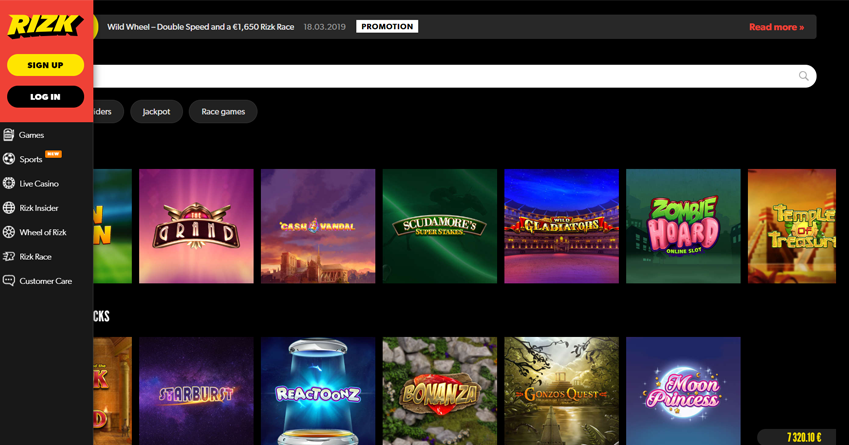Click the 18.03.2019 promotion date
This screenshot has width=849, height=445.
click(x=324, y=27)
